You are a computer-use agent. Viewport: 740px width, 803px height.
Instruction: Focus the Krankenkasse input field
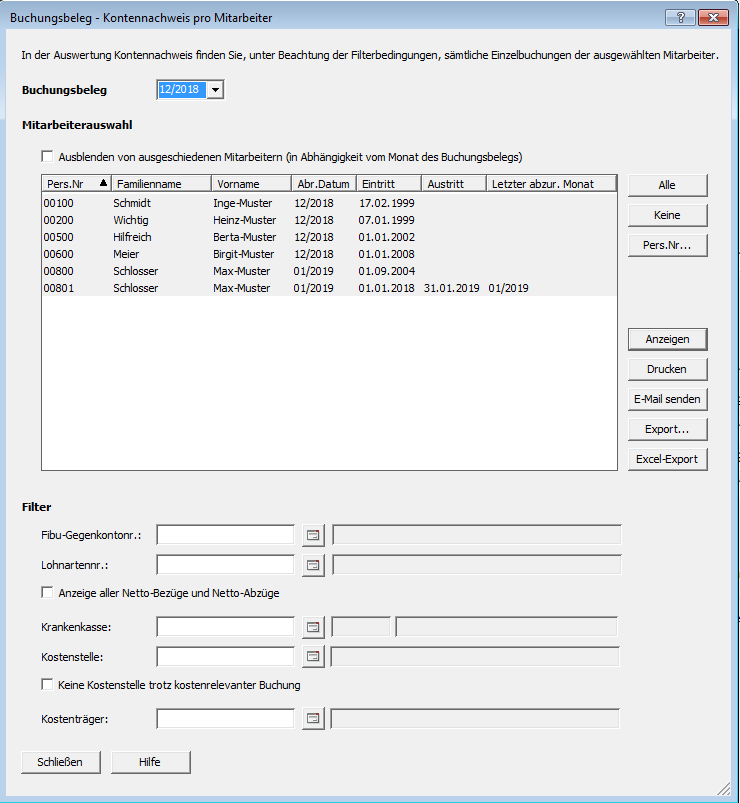click(x=225, y=627)
